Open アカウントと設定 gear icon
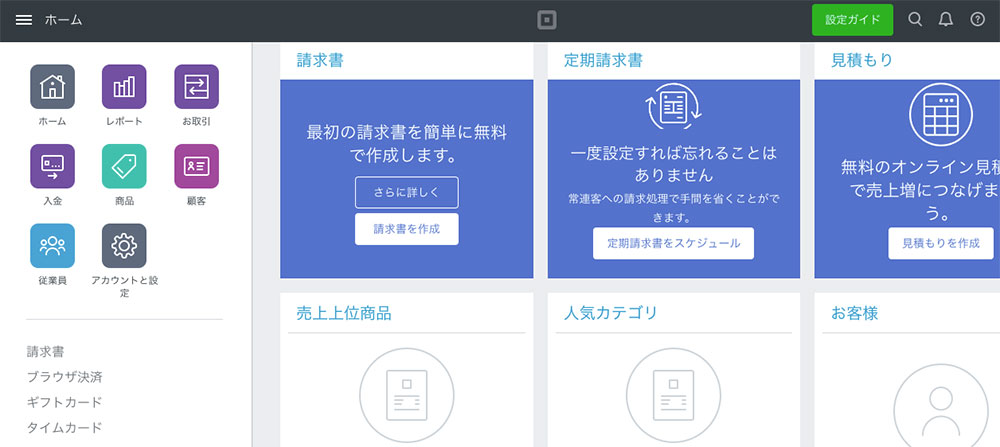Viewport: 1000px width, 447px height. point(124,245)
